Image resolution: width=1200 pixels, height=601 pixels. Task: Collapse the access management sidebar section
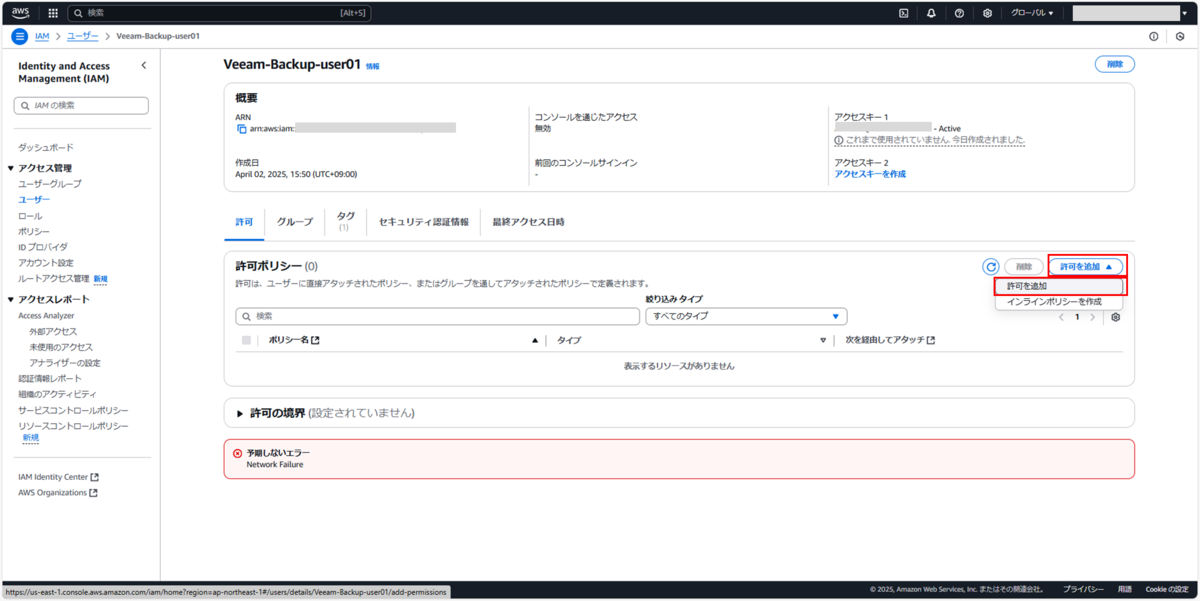pos(11,168)
